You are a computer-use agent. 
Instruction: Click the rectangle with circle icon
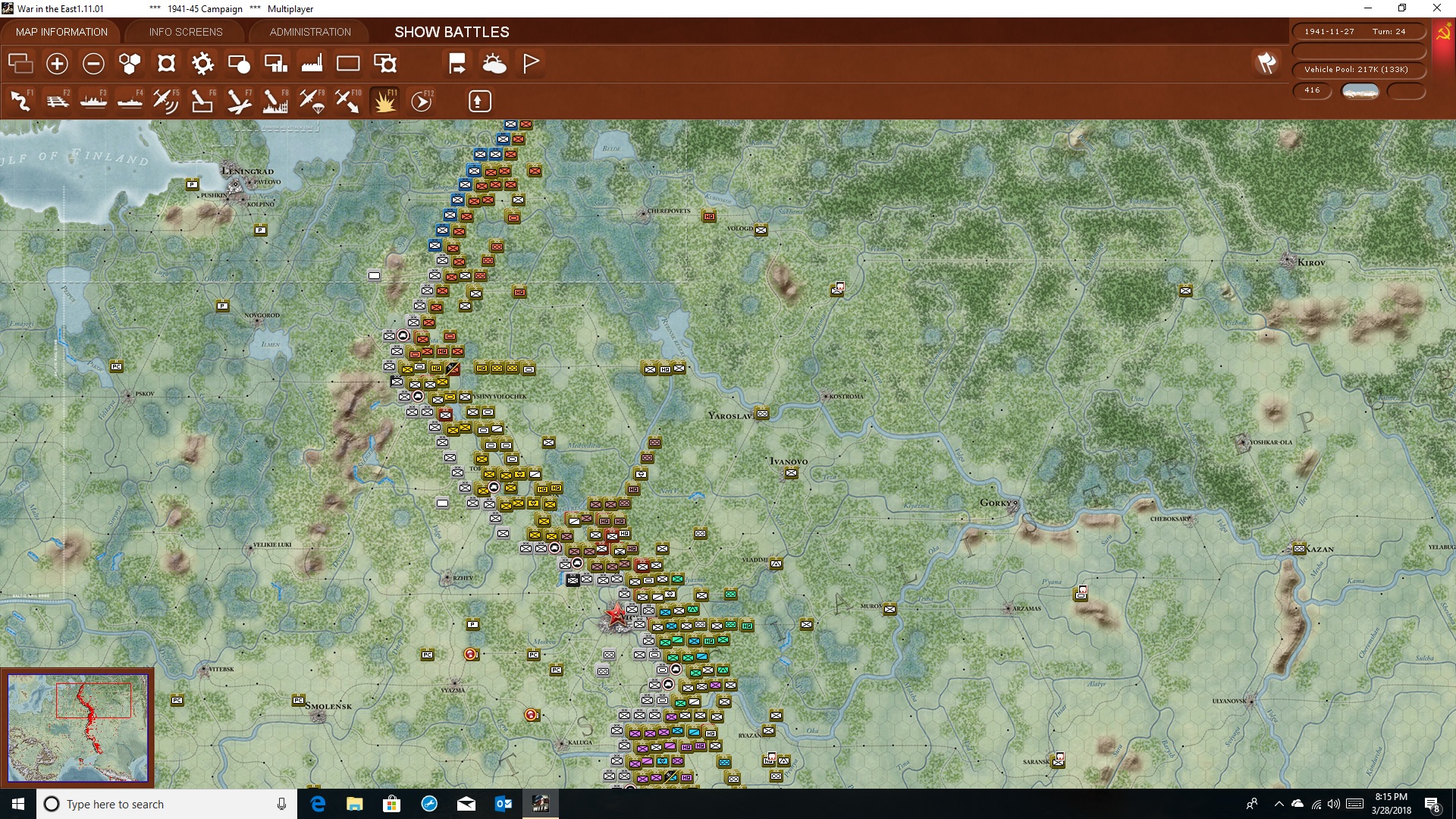(x=239, y=64)
